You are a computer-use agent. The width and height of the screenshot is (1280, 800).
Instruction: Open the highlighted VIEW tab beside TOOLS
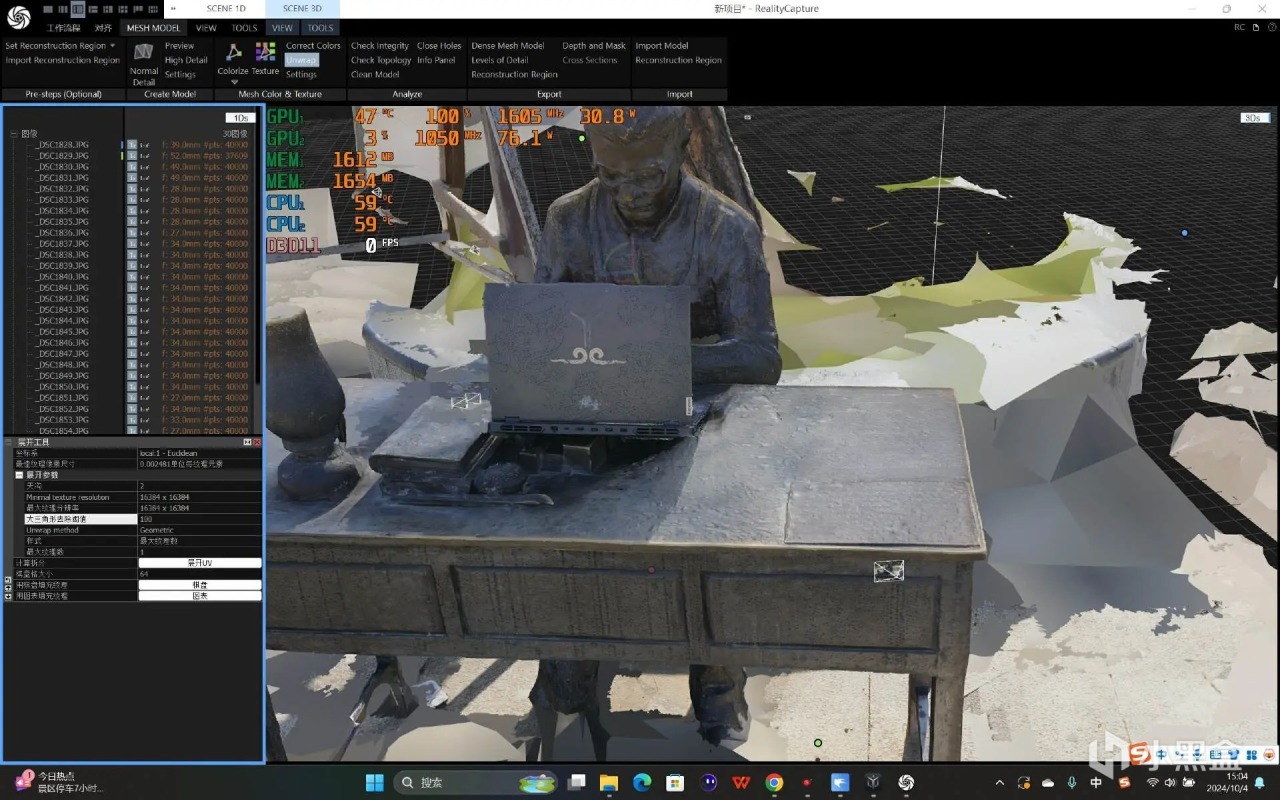(282, 28)
